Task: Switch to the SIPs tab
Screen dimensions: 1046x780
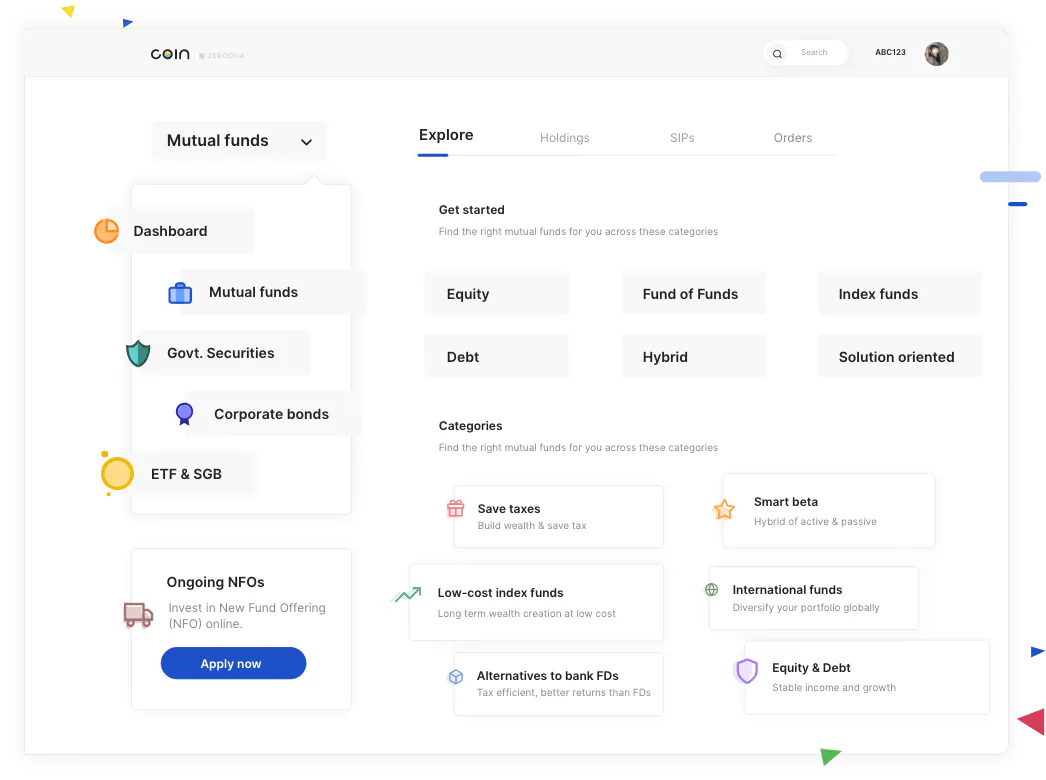Action: pyautogui.click(x=682, y=138)
